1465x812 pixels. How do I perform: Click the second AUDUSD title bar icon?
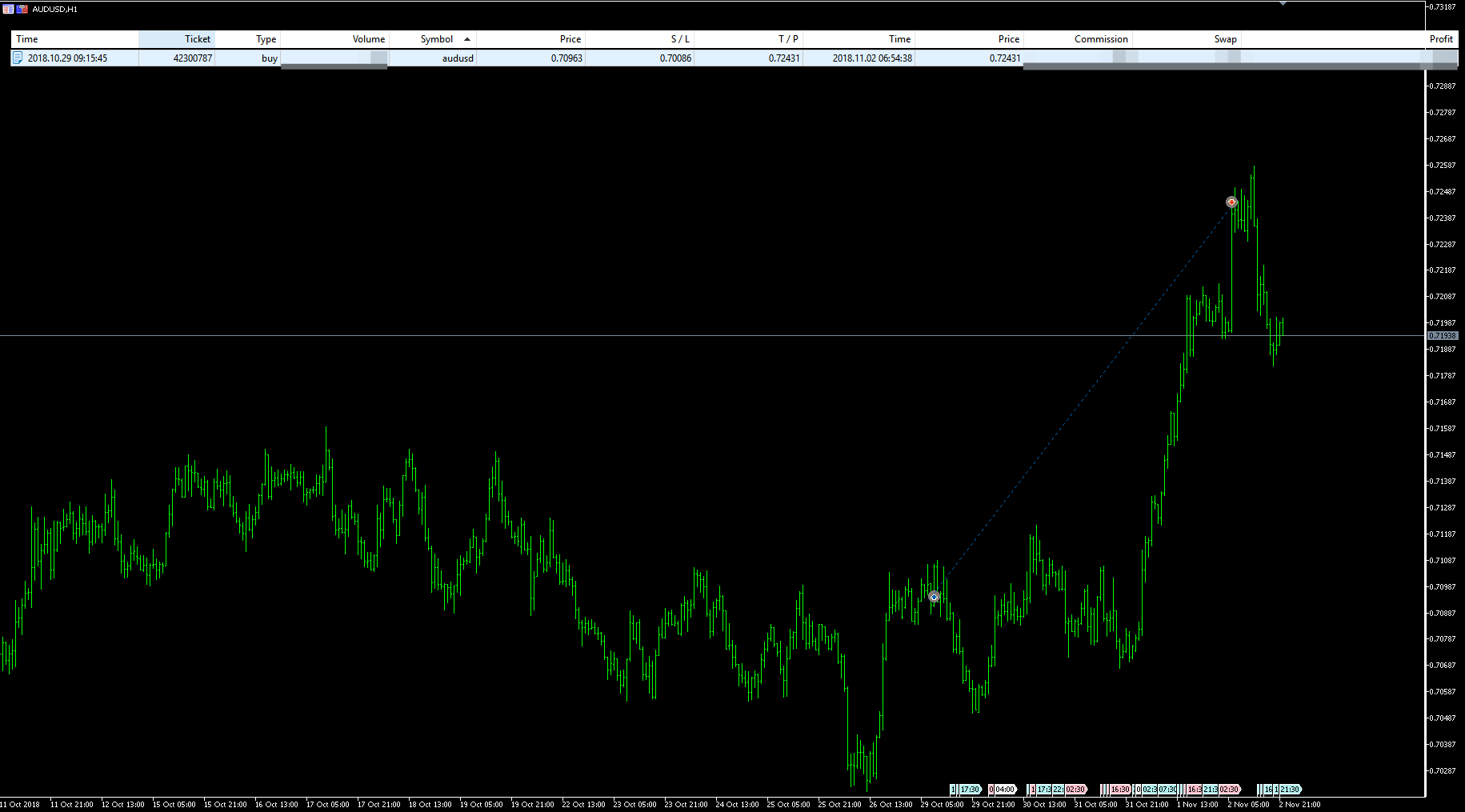pyautogui.click(x=22, y=9)
